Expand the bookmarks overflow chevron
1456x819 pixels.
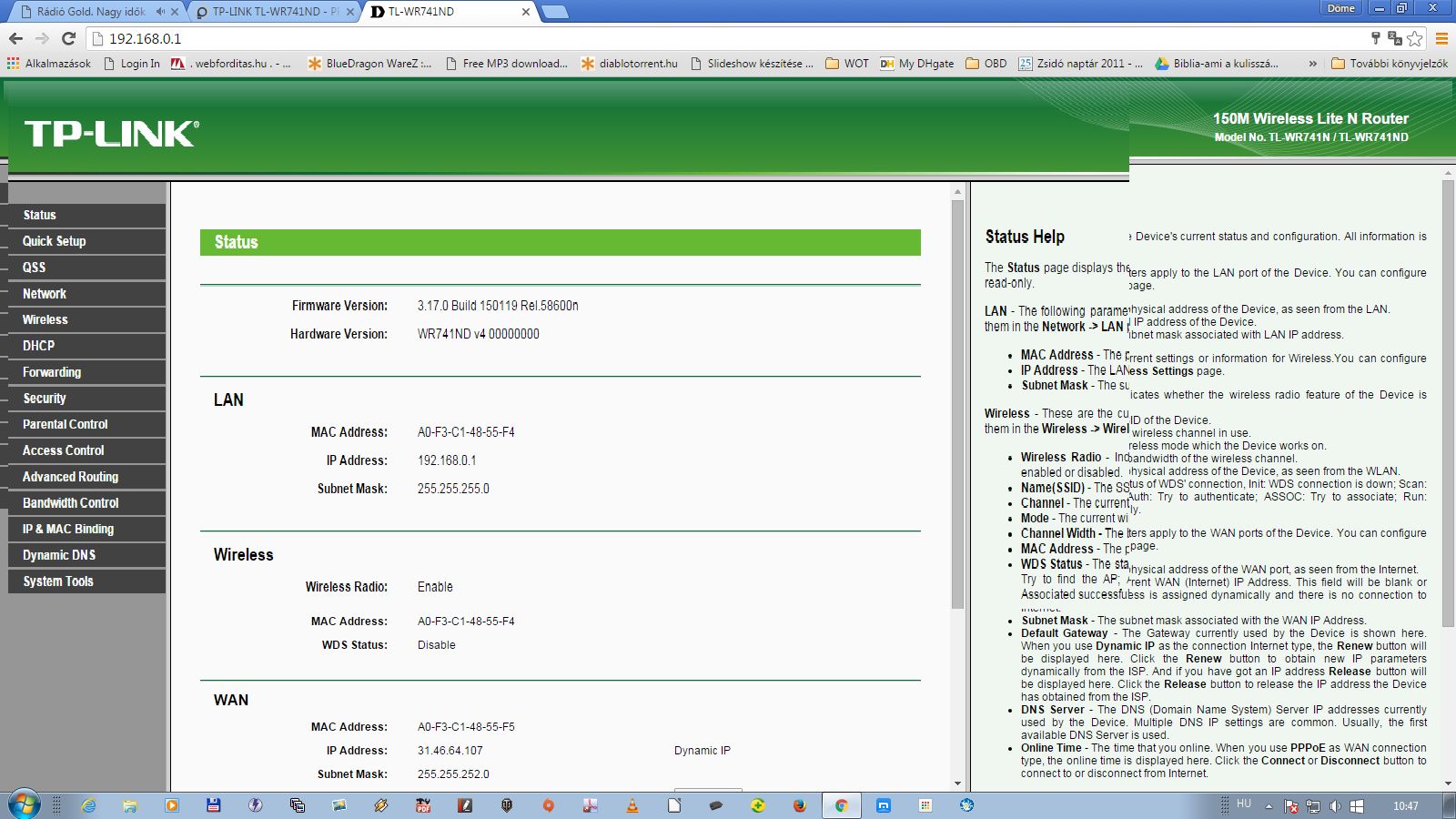(x=1312, y=64)
